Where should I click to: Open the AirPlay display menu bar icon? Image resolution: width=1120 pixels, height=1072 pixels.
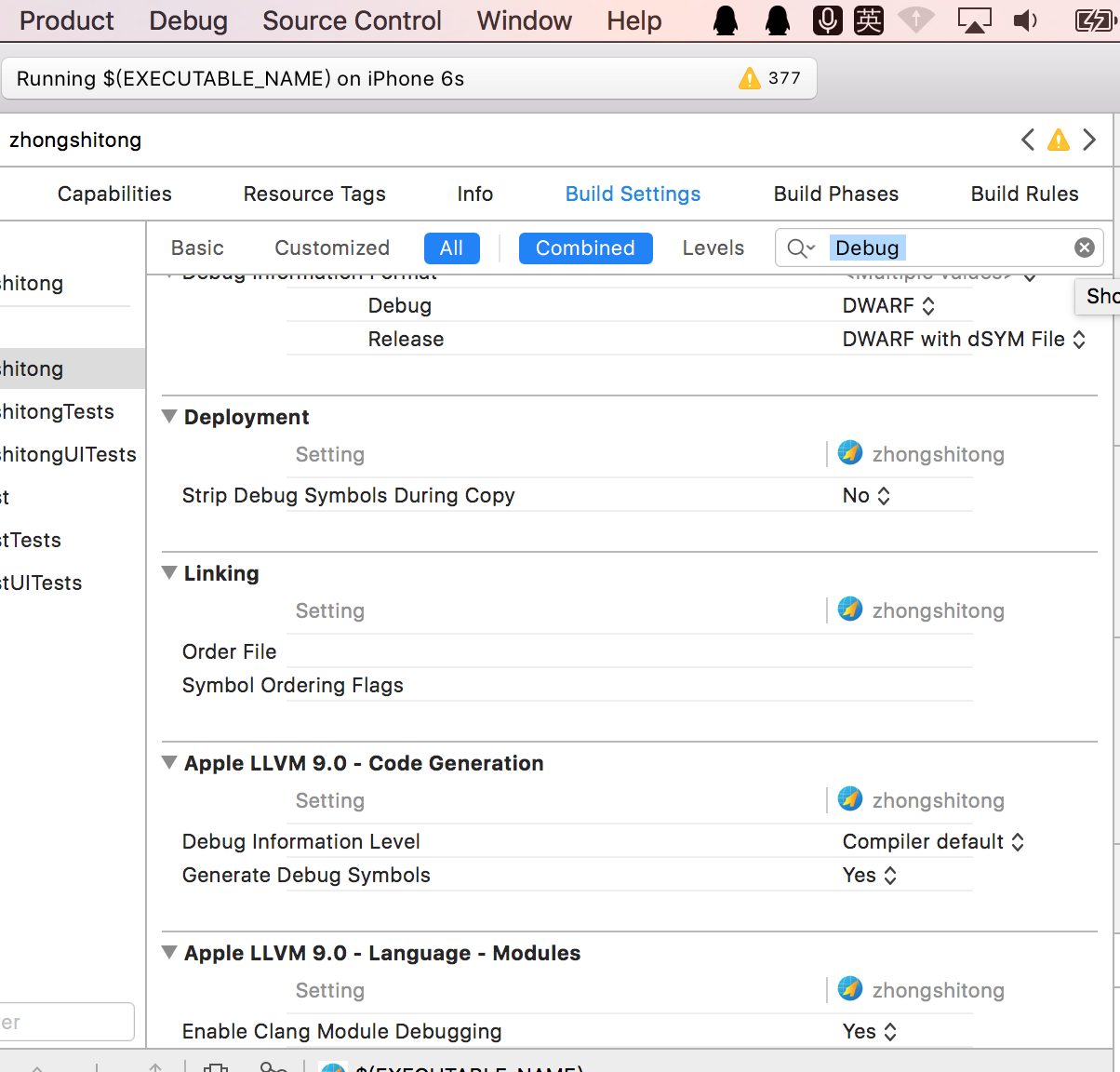pos(974,20)
